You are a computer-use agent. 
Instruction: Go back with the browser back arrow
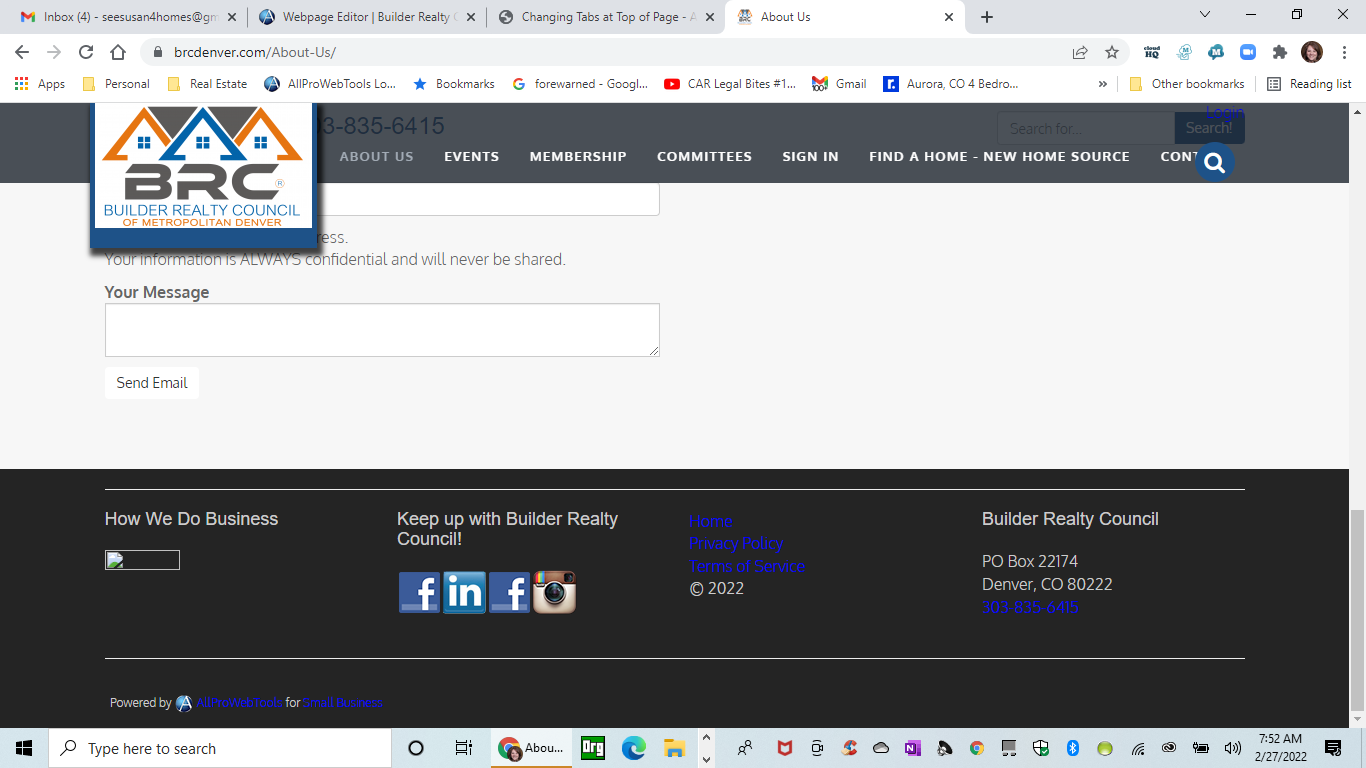click(x=22, y=52)
